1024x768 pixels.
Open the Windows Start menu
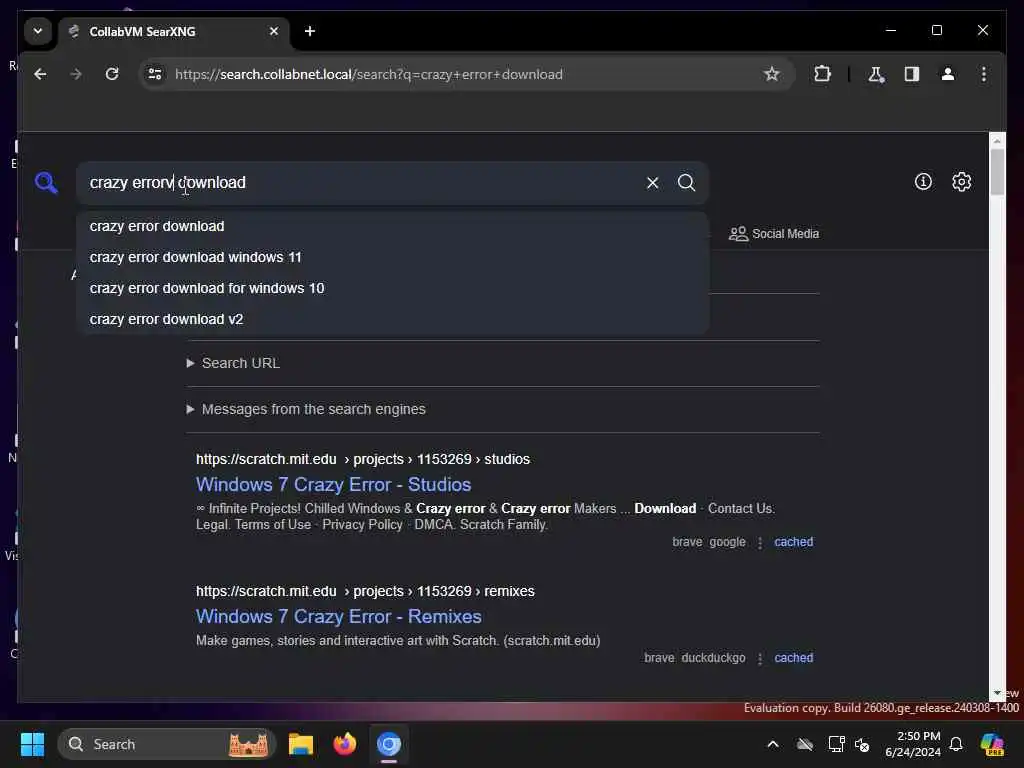tap(32, 744)
